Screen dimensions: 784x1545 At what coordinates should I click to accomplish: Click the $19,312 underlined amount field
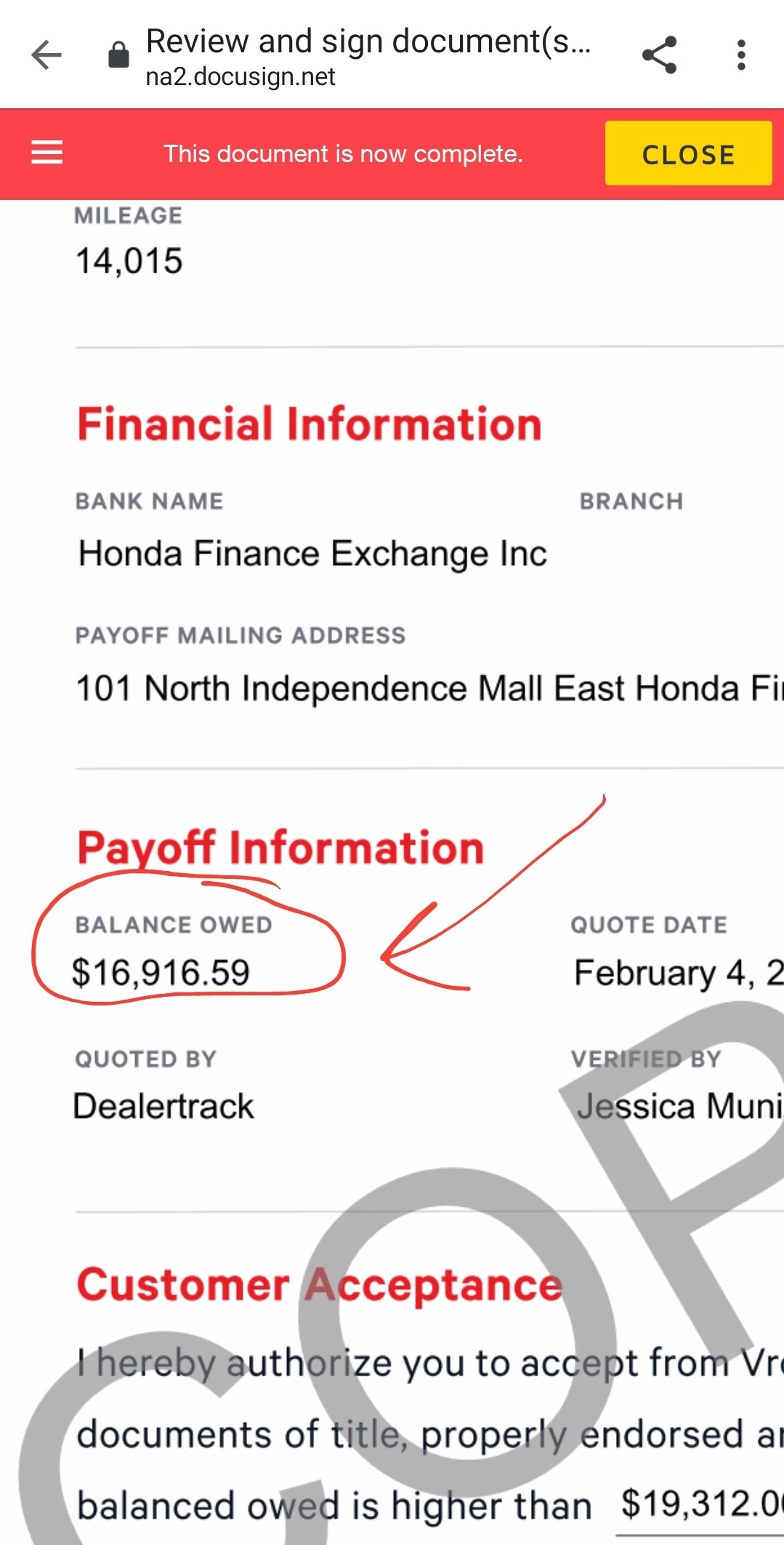701,1504
